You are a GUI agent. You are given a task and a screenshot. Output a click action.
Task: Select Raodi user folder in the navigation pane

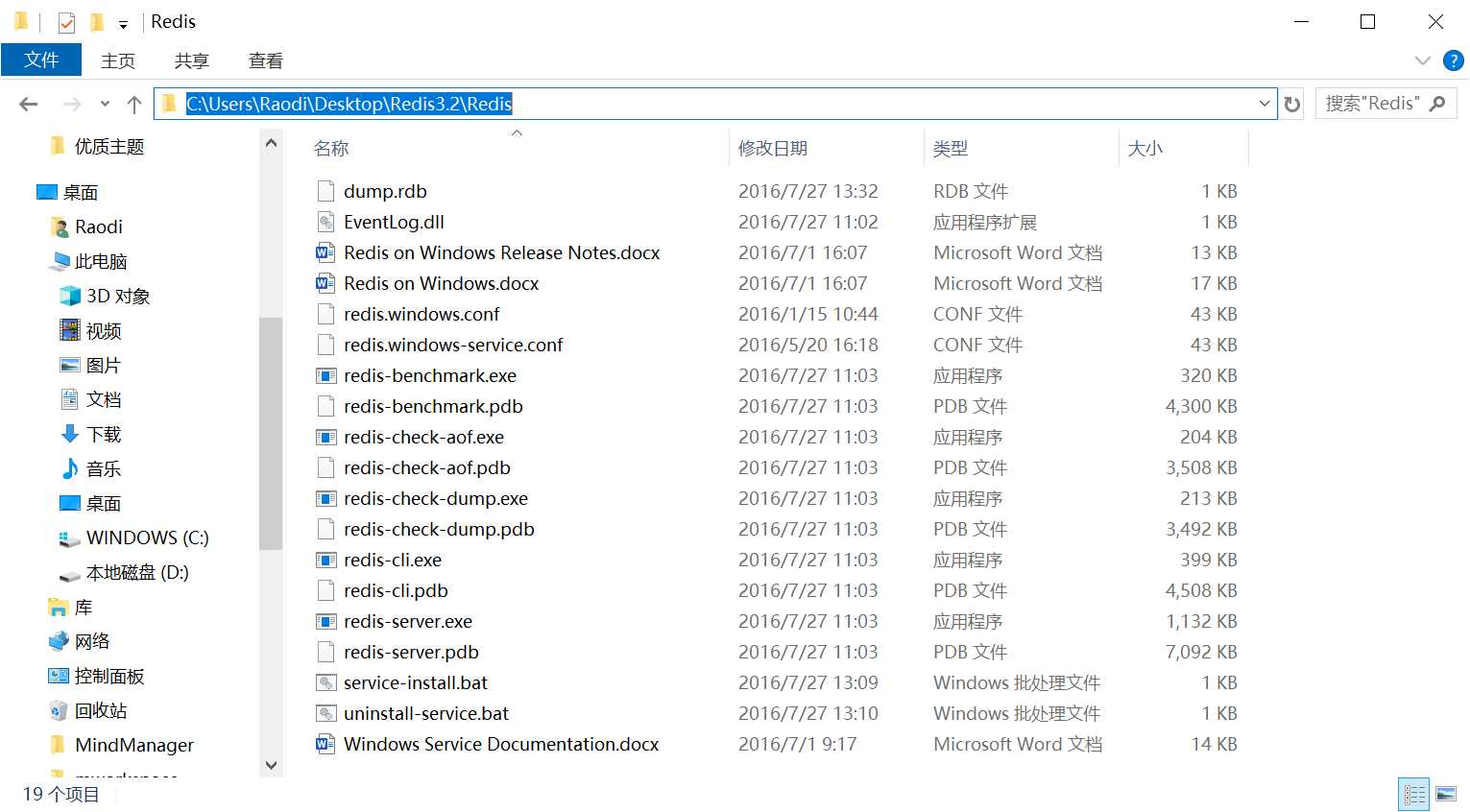[x=85, y=227]
